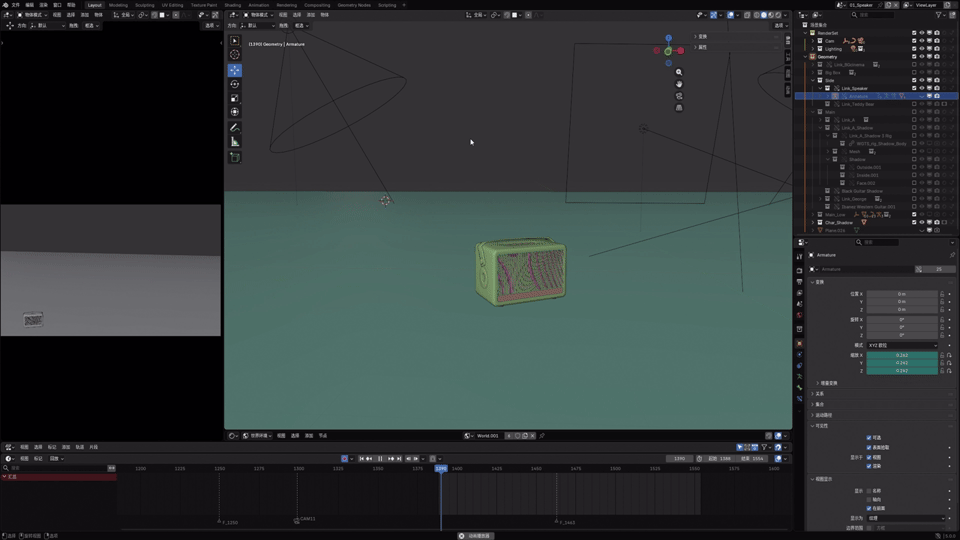
Task: Enable the Big Box collection checkbox
Action: (914, 72)
